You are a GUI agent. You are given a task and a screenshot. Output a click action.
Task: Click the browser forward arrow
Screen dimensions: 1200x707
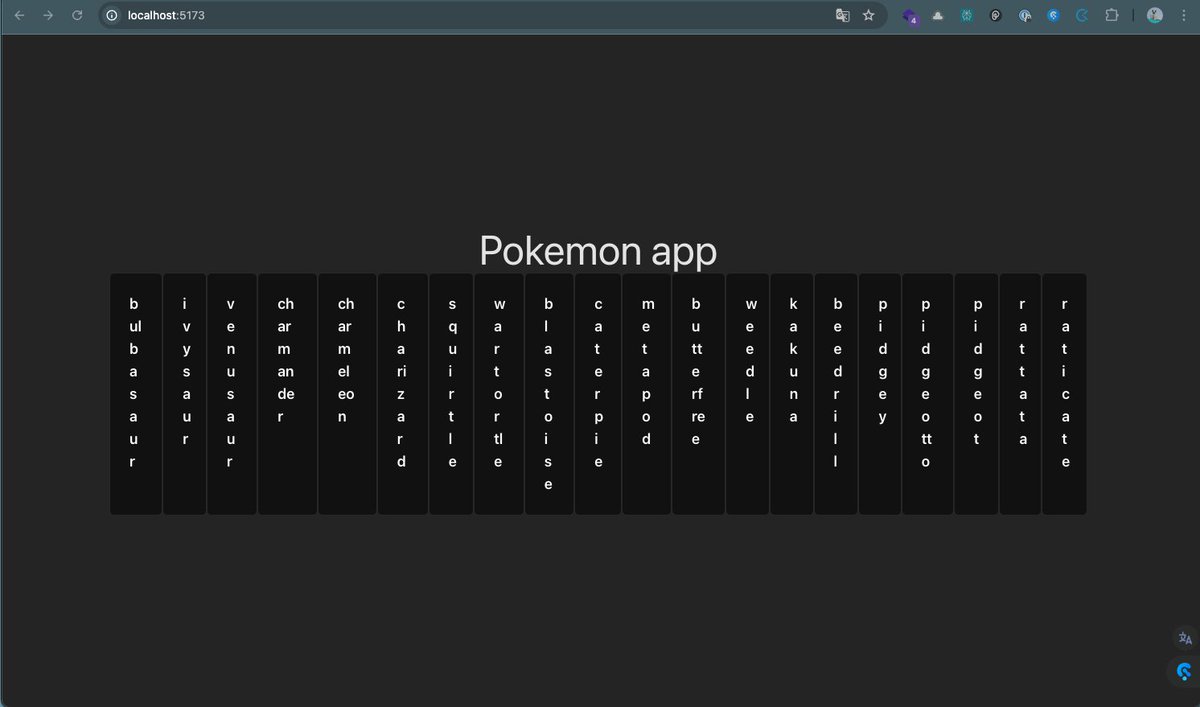[48, 15]
